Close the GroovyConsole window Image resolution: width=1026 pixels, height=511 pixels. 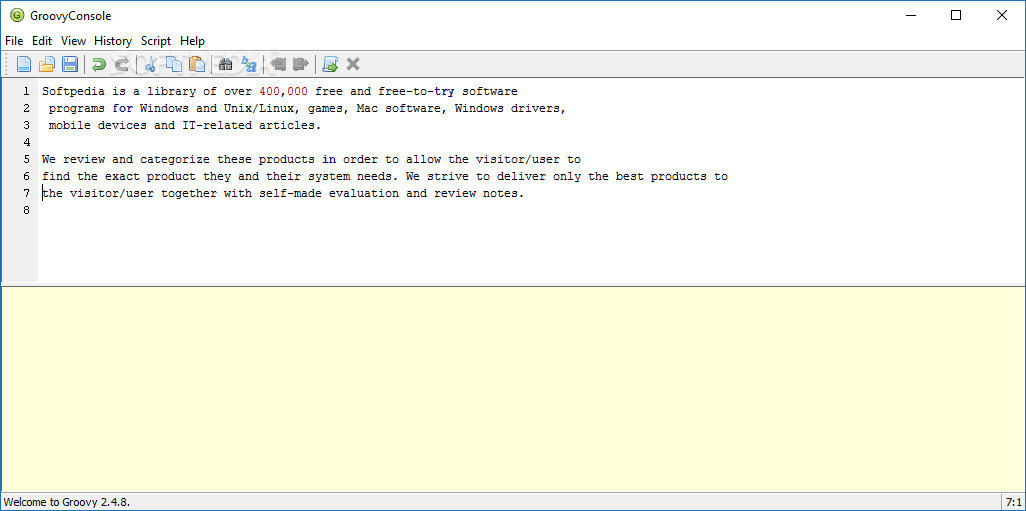(x=1002, y=16)
